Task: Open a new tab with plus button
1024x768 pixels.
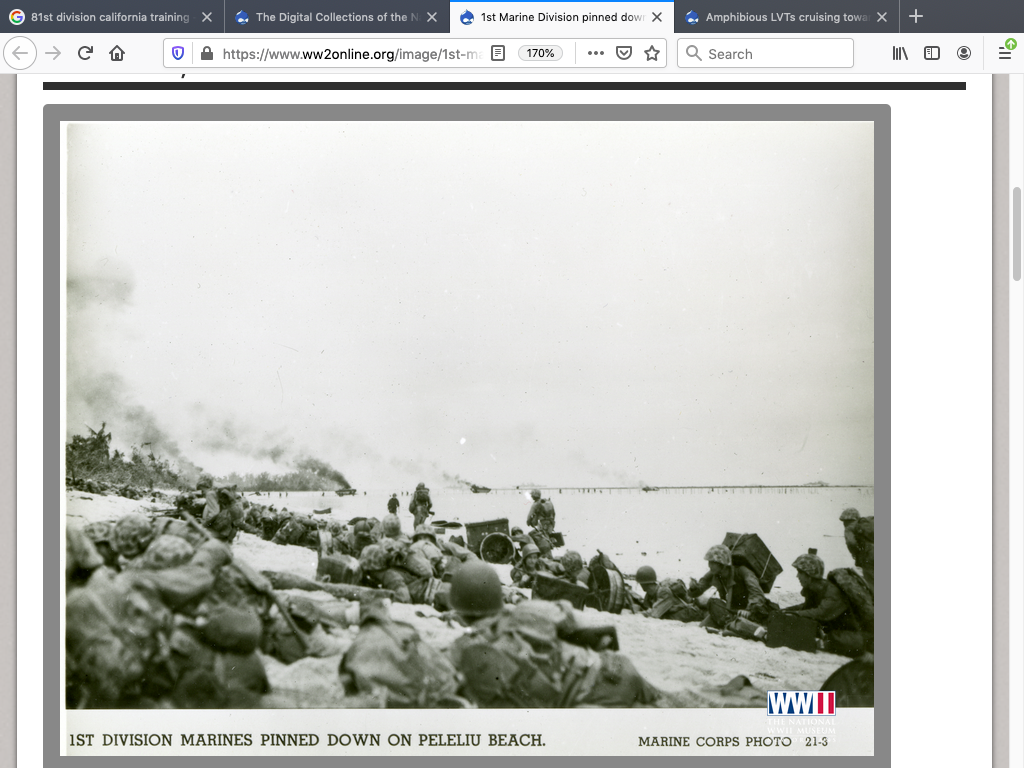Action: tap(916, 17)
